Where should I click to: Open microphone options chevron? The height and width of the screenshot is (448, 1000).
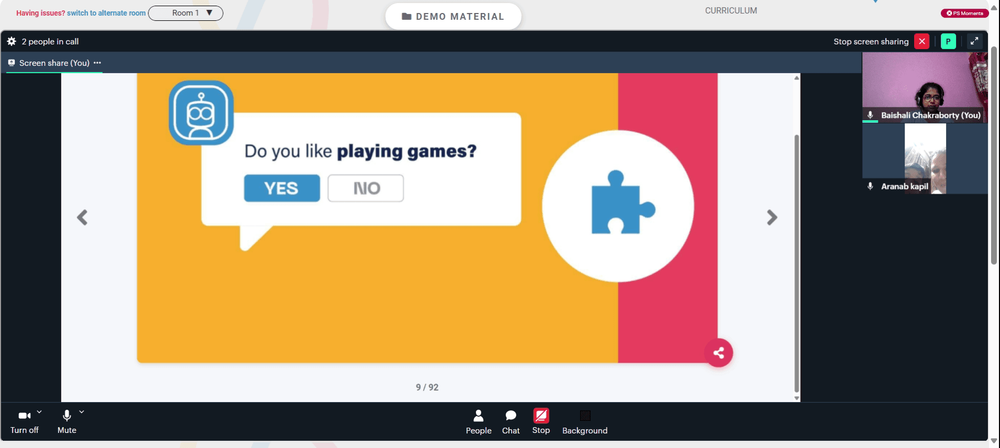tap(81, 412)
